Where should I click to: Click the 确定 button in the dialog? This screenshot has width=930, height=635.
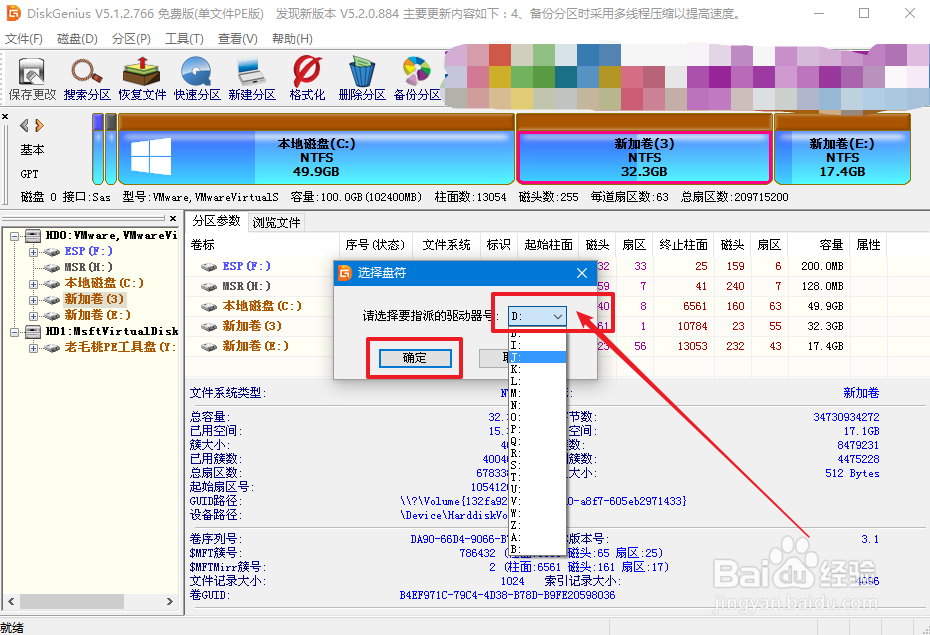[415, 358]
